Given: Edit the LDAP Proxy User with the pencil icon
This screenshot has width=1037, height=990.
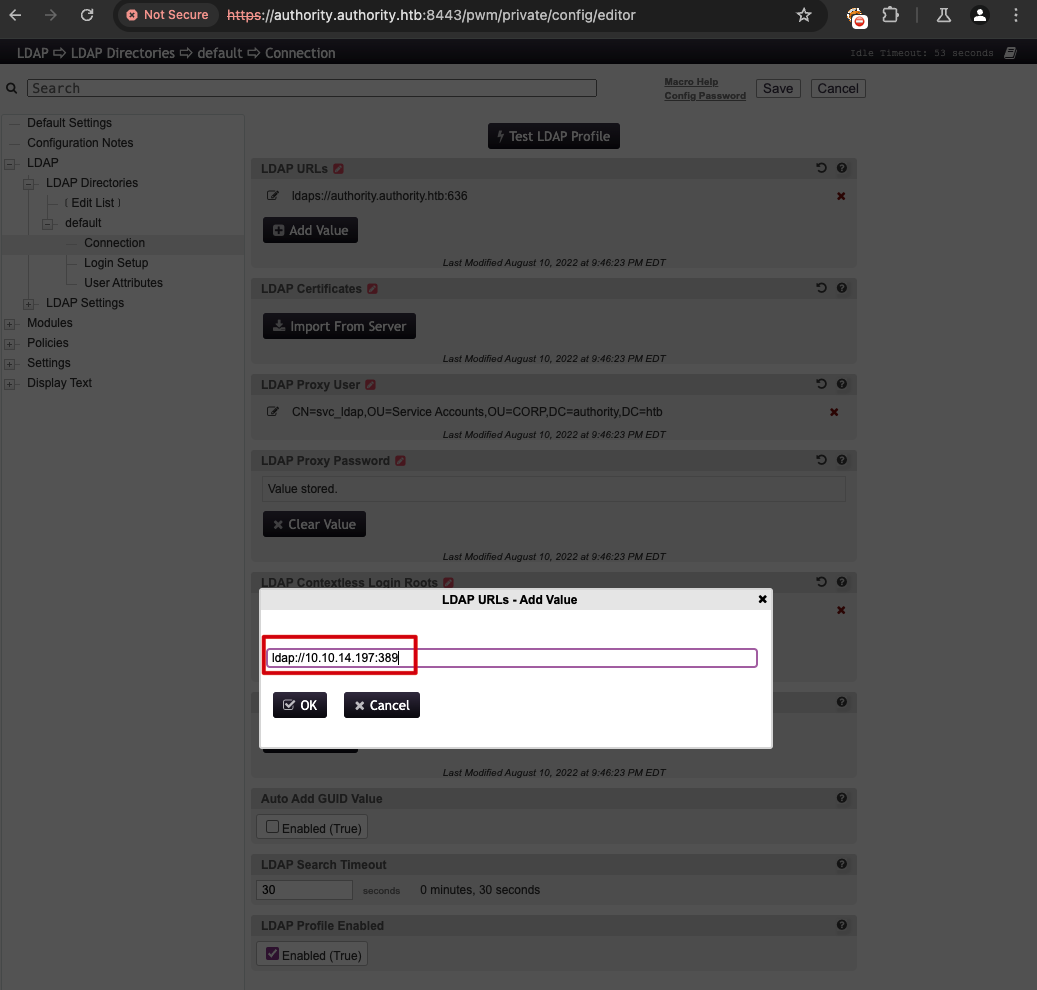Looking at the screenshot, I should pyautogui.click(x=272, y=411).
